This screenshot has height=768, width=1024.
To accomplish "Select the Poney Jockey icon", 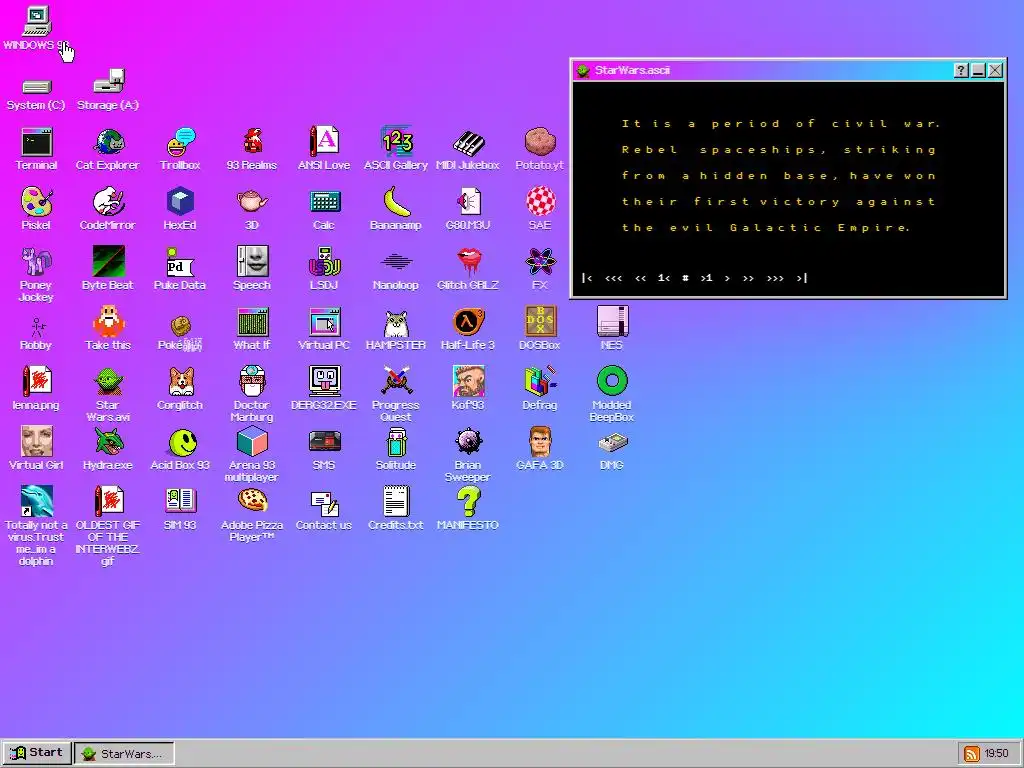I will [x=36, y=274].
